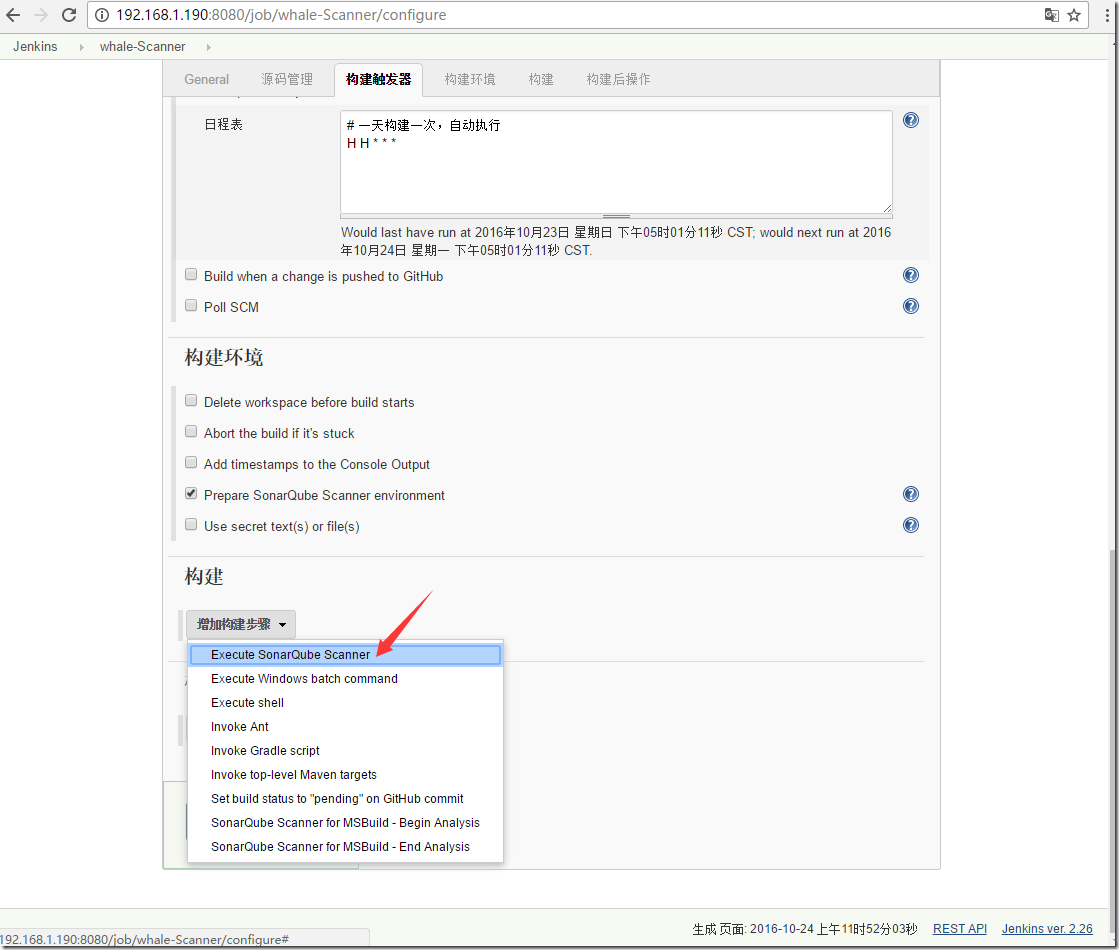Check Abort the build if it's stuck
Image resolution: width=1119 pixels, height=950 pixels.
[x=191, y=432]
